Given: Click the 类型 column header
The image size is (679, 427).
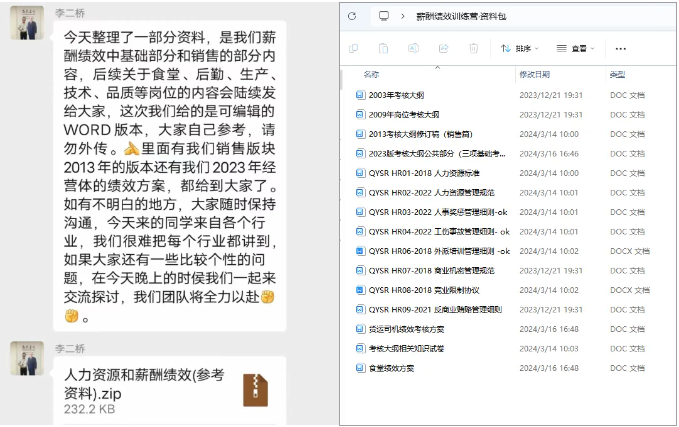Looking at the screenshot, I should tap(618, 75).
